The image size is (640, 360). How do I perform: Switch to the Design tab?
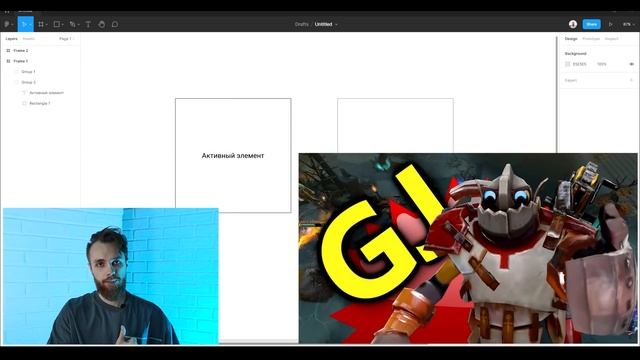(571, 39)
